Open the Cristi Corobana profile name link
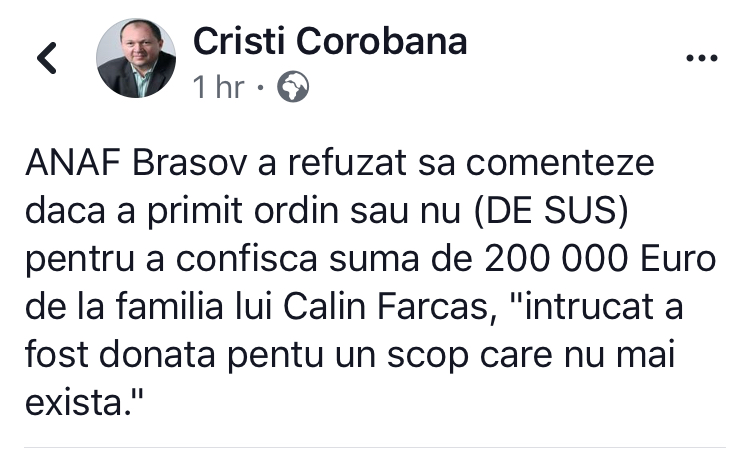 [330, 41]
